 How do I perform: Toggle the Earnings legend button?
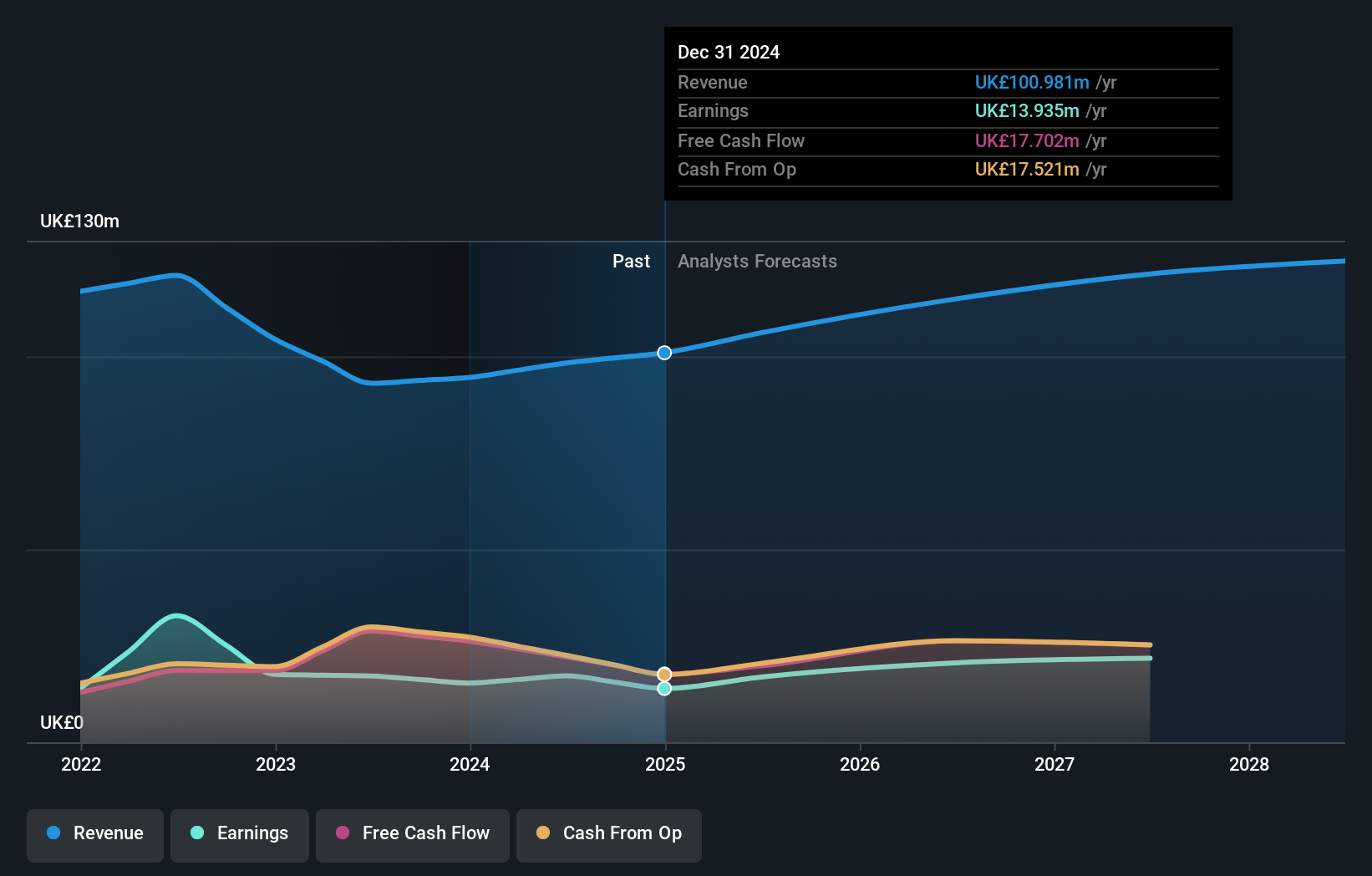pyautogui.click(x=240, y=835)
